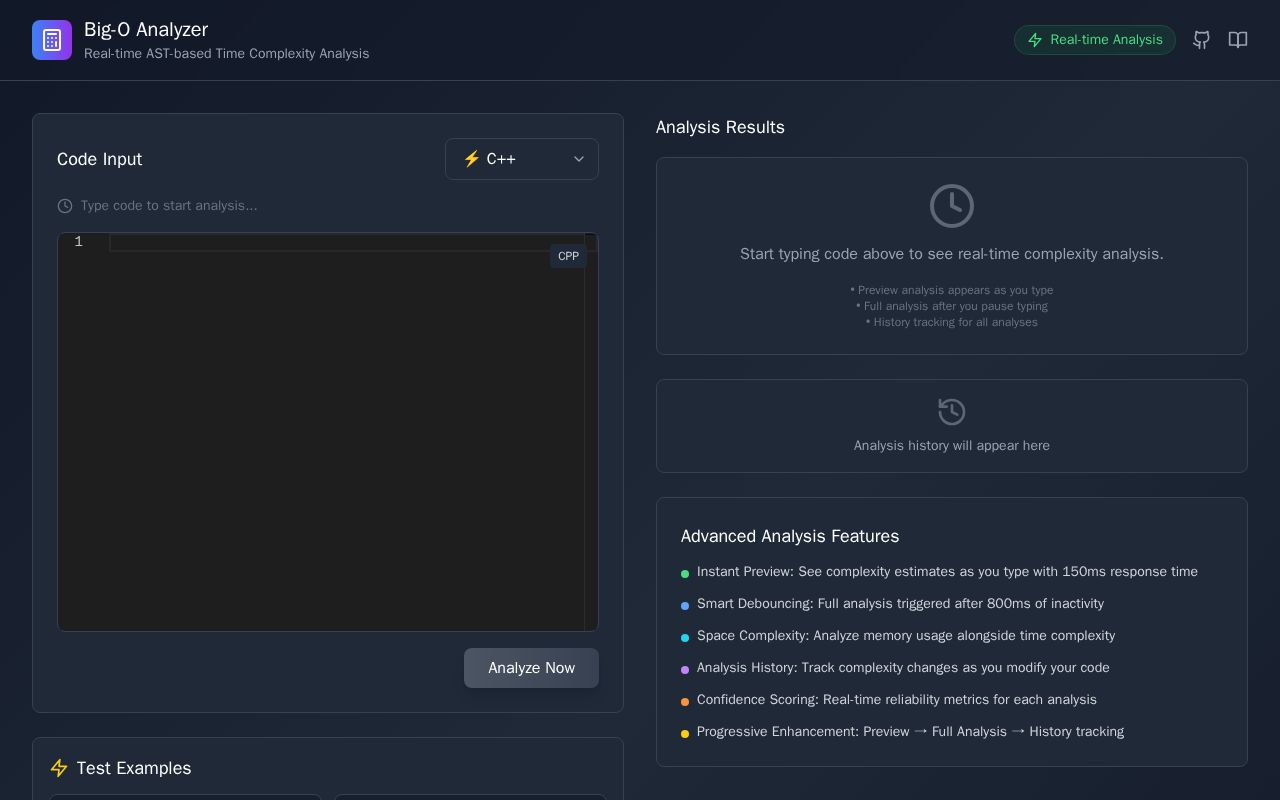
Task: Click the 'Analysis History: Track complexity changes' line
Action: [903, 668]
